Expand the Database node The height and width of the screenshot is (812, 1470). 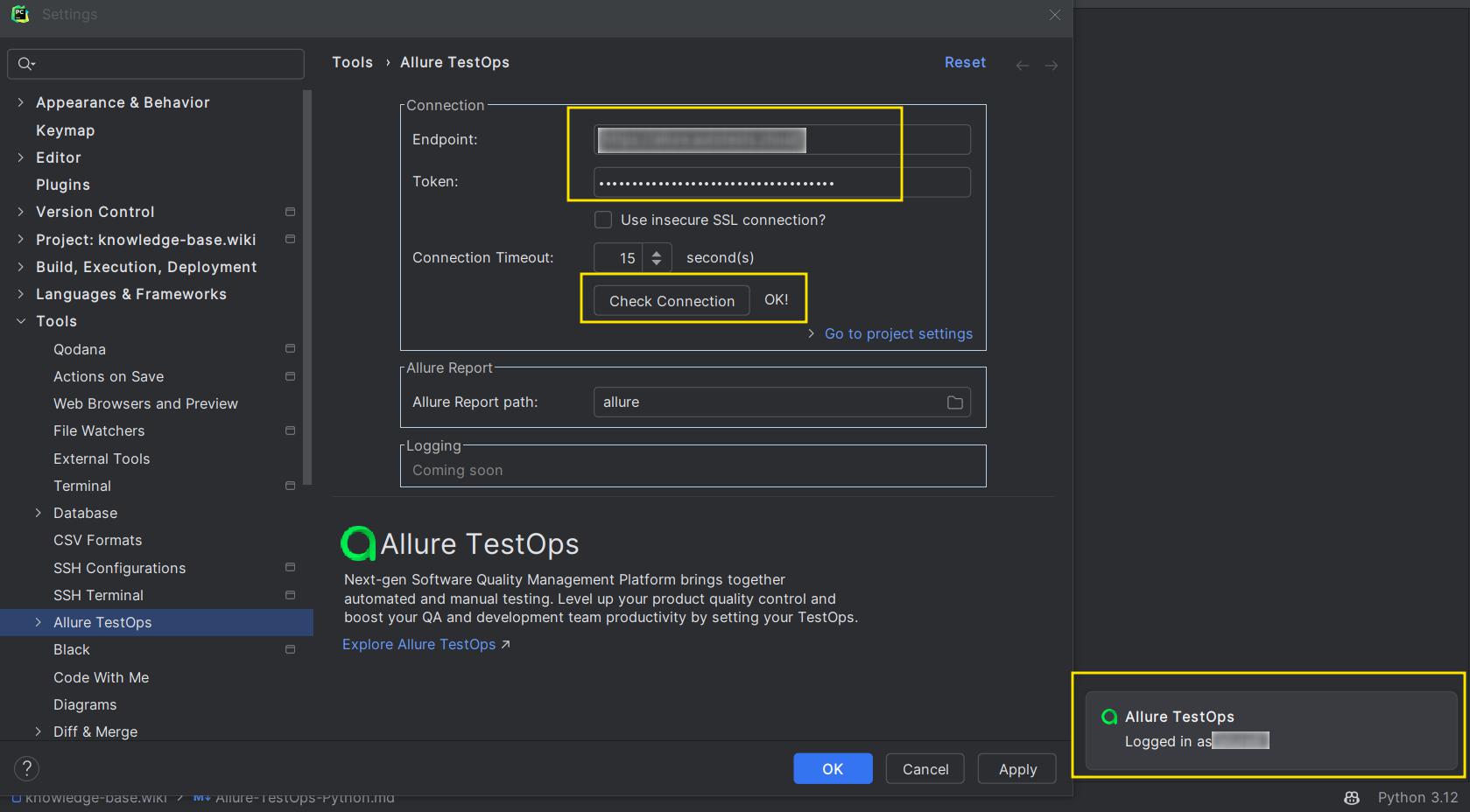[x=38, y=513]
